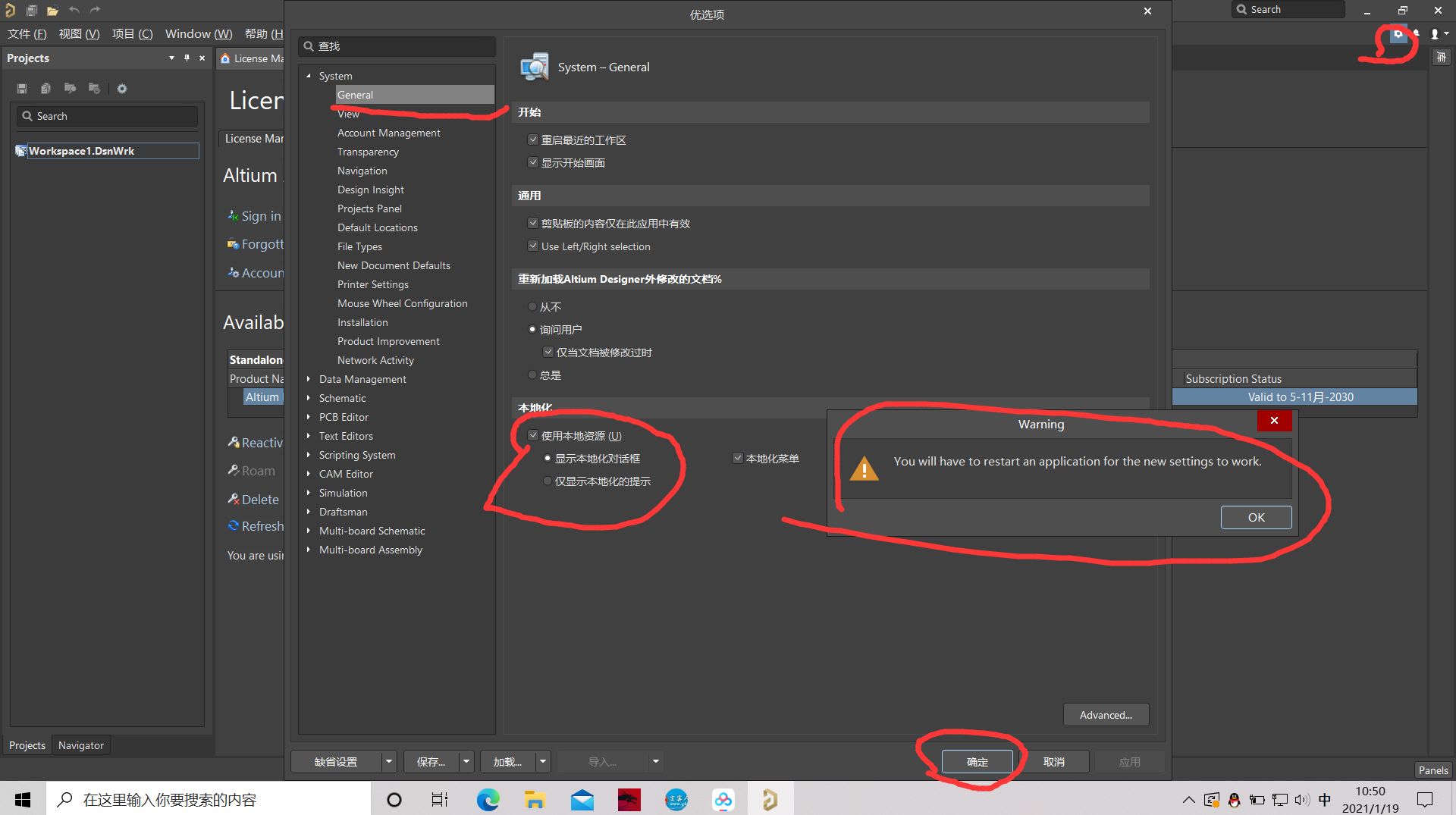This screenshot has height=815, width=1456.
Task: Switch to the Navigator tab
Action: [81, 745]
